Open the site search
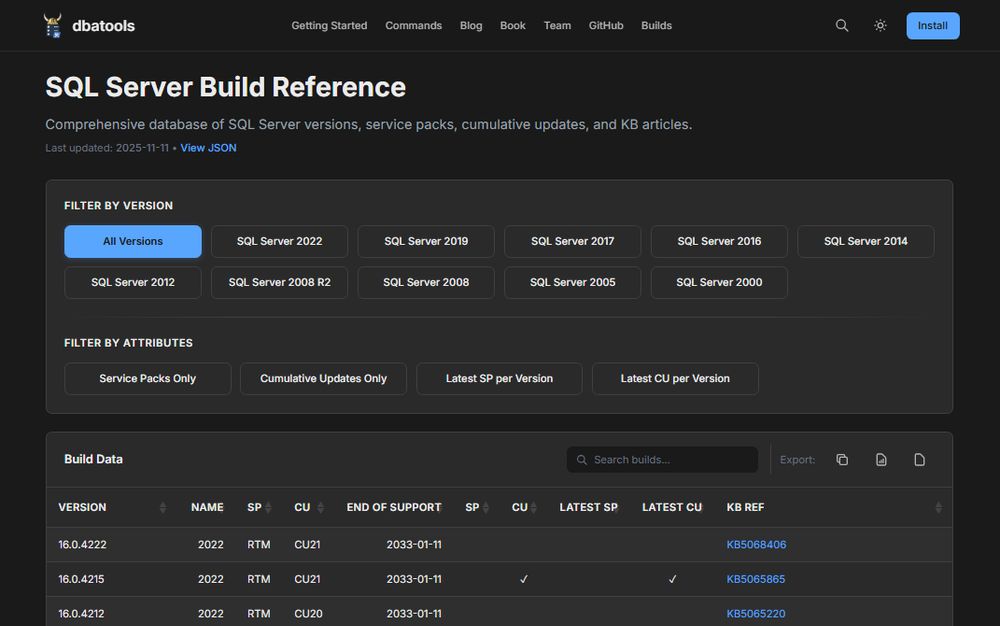 point(841,25)
